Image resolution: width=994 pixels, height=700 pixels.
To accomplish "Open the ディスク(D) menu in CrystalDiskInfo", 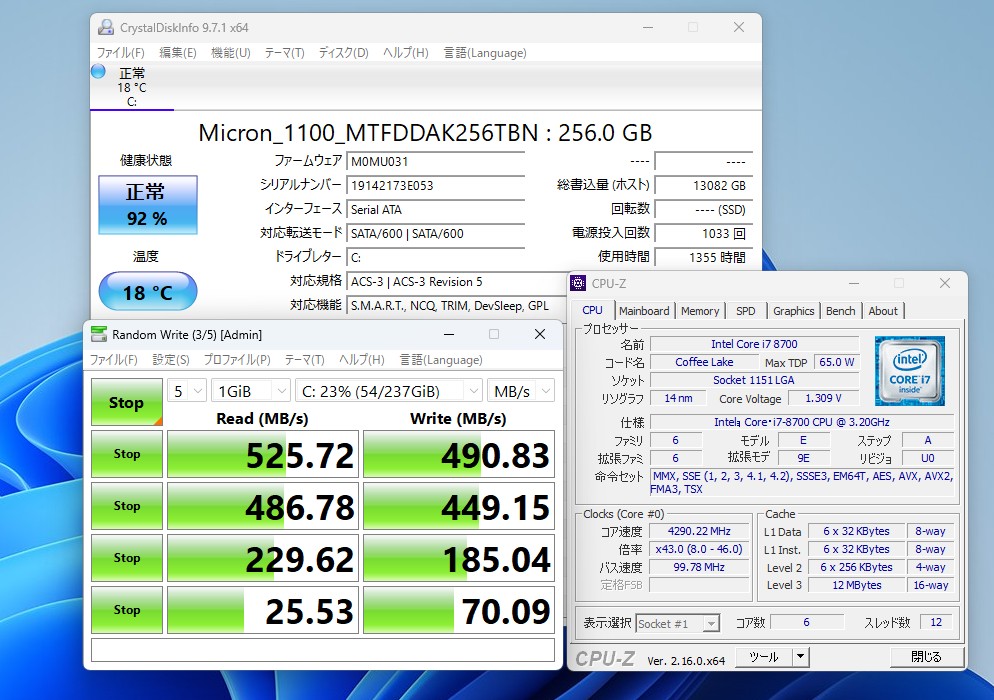I will click(343, 53).
